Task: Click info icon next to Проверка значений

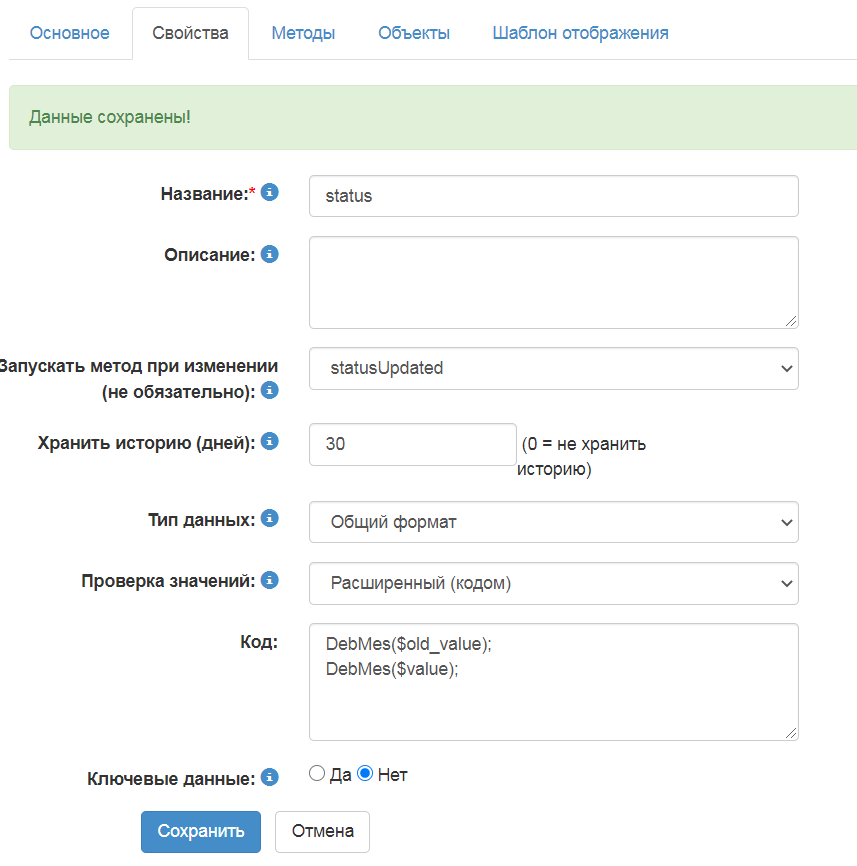Action: point(269,580)
